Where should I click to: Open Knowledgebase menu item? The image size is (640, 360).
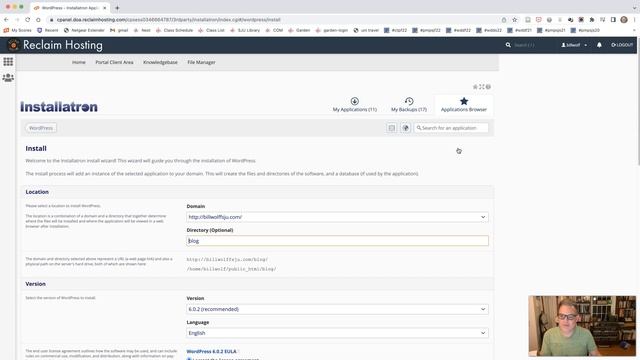click(x=160, y=62)
